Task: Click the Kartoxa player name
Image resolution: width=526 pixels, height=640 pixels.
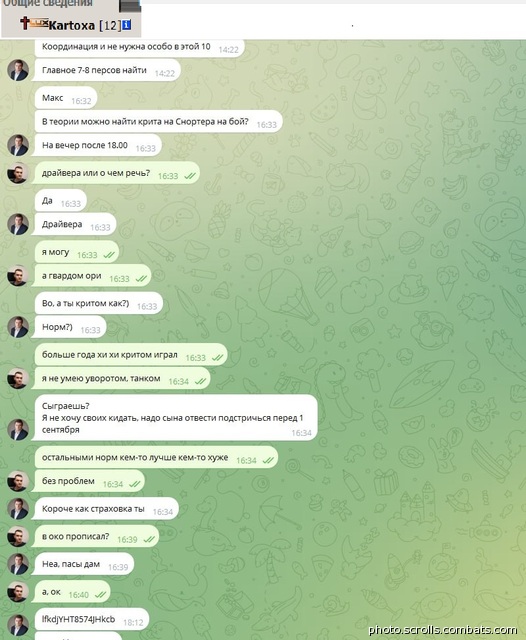Action: pyautogui.click(x=72, y=25)
